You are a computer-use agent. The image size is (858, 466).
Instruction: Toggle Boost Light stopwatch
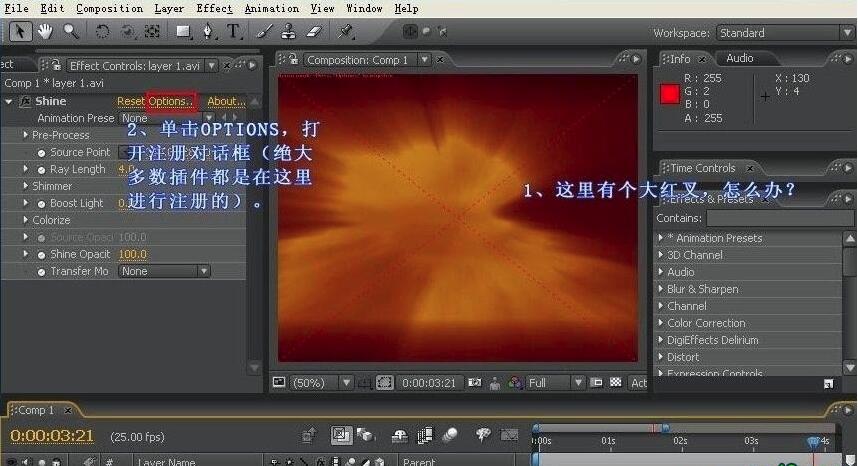click(41, 203)
